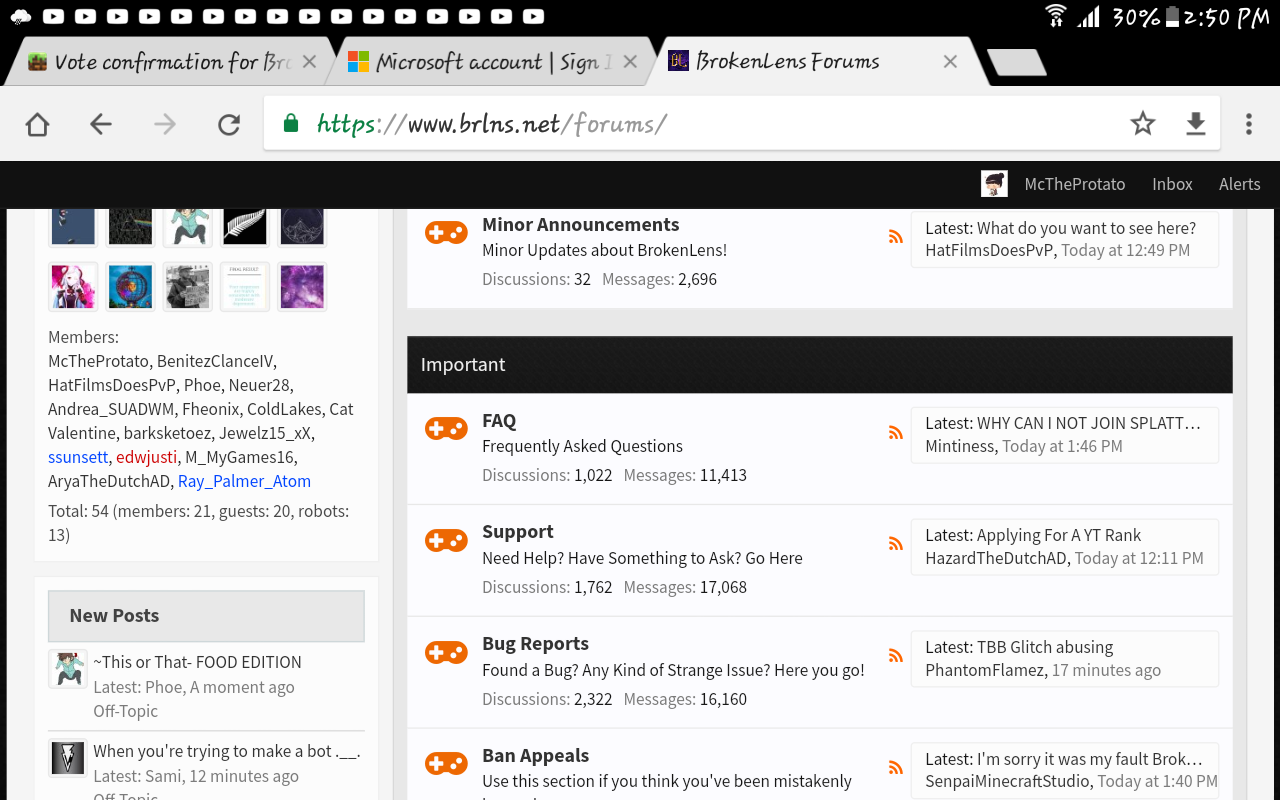Viewport: 1280px width, 800px height.
Task: Tap the download arrow icon
Action: coord(1195,123)
